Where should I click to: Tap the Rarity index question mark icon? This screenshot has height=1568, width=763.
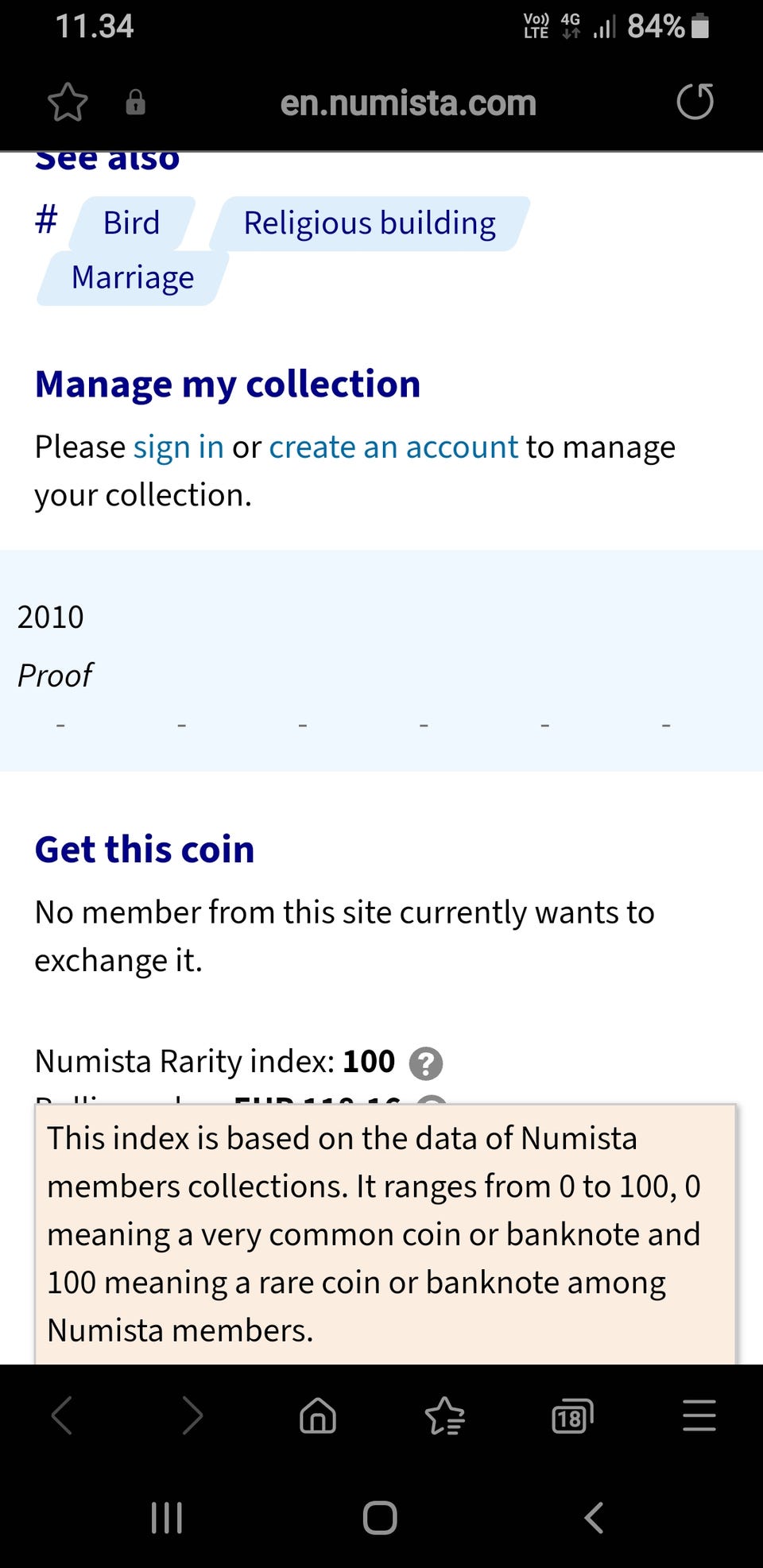point(426,1063)
